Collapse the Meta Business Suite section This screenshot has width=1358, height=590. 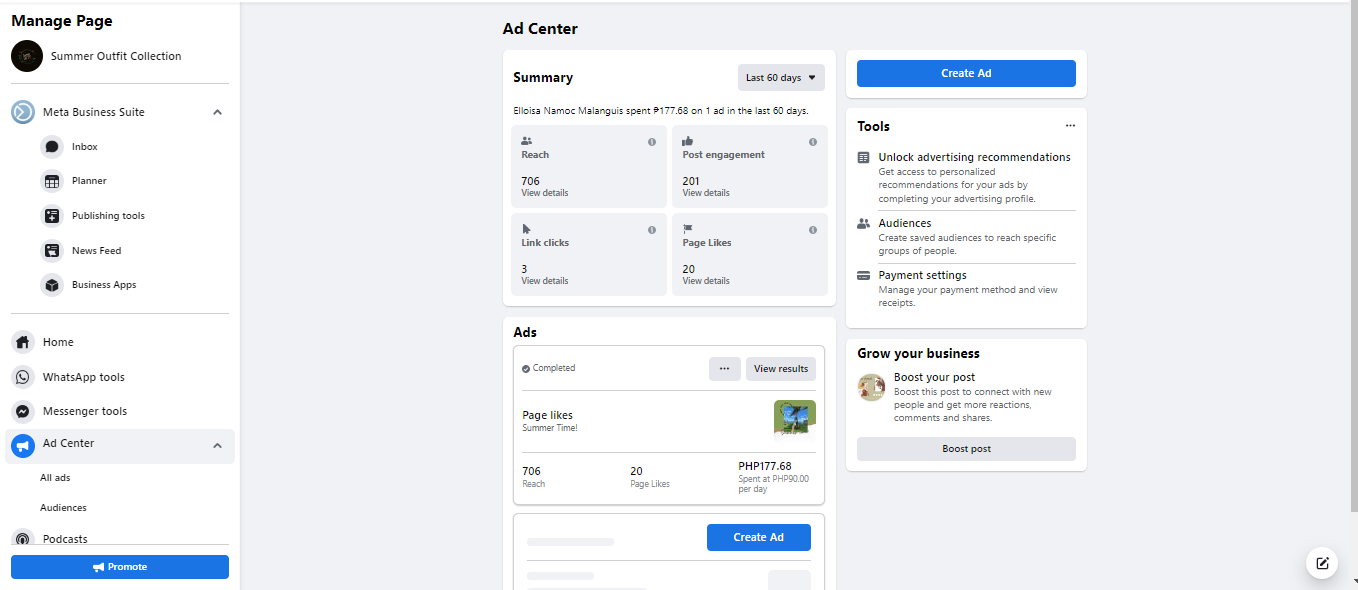click(x=217, y=112)
